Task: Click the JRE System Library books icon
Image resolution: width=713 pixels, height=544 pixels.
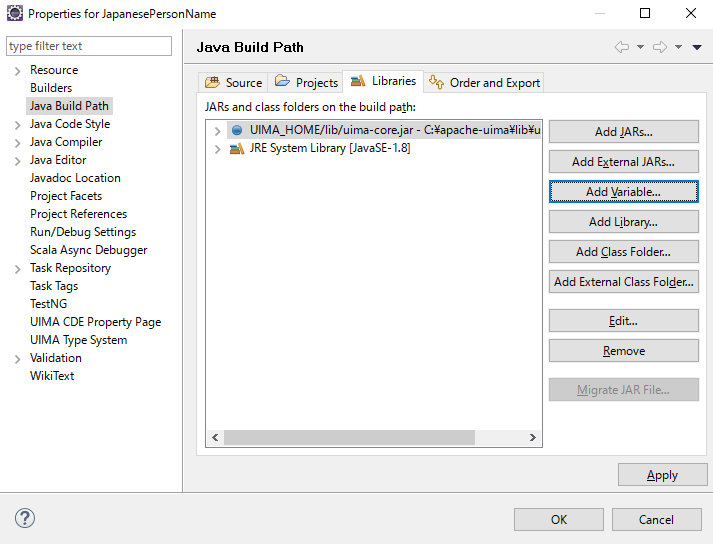Action: point(237,148)
